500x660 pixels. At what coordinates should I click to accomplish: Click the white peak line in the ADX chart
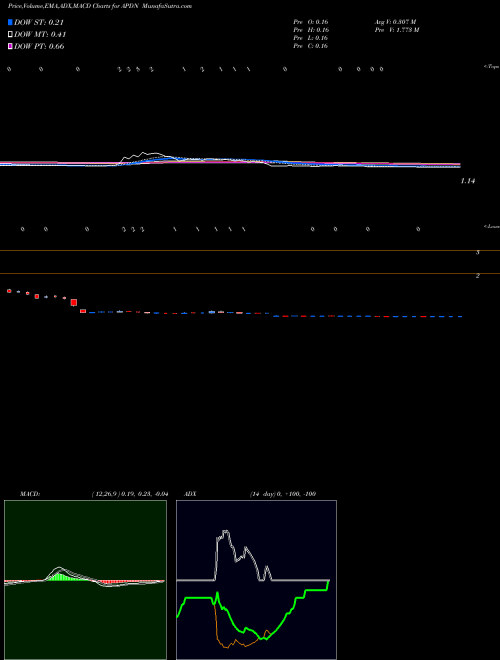click(x=226, y=532)
